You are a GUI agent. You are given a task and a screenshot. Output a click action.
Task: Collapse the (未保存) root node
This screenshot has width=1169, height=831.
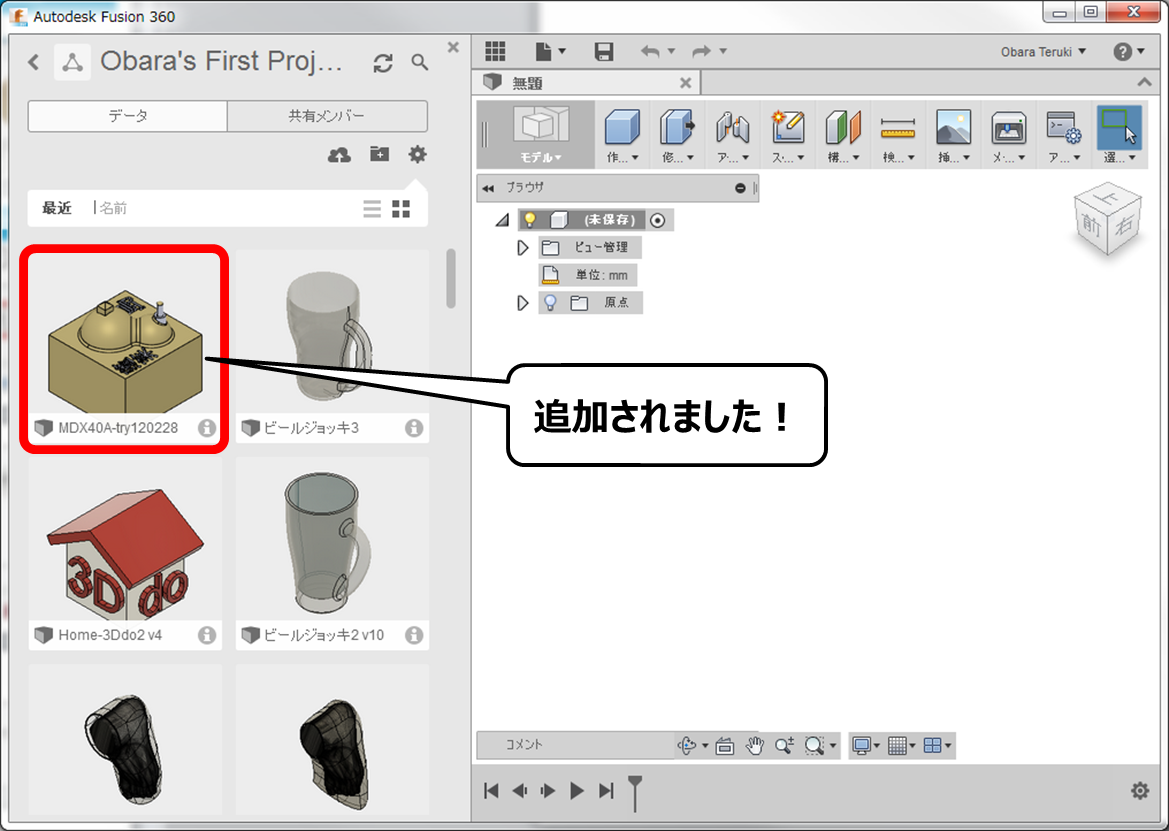point(502,220)
